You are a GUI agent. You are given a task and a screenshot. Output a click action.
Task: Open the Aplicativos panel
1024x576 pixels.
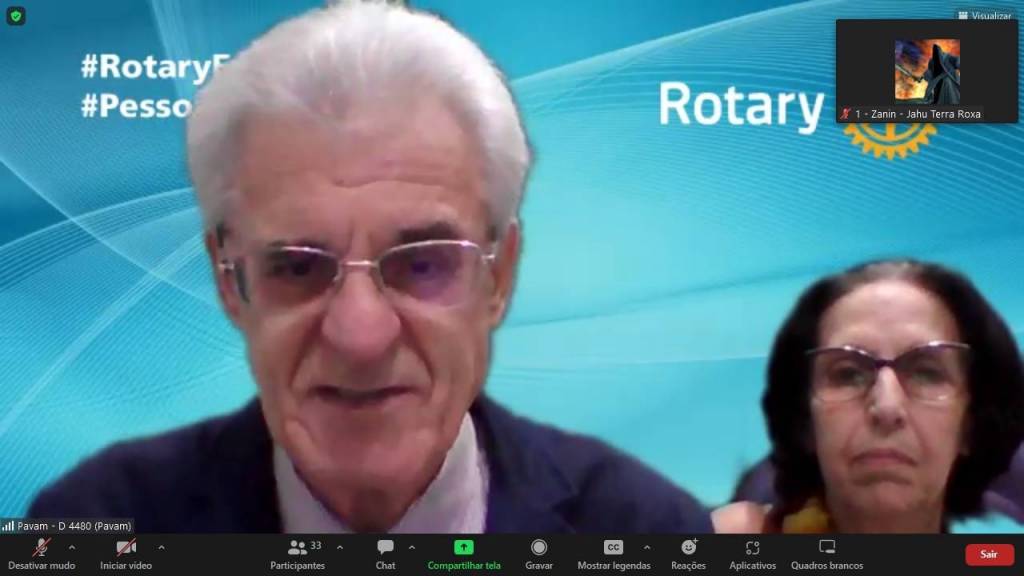(752, 553)
